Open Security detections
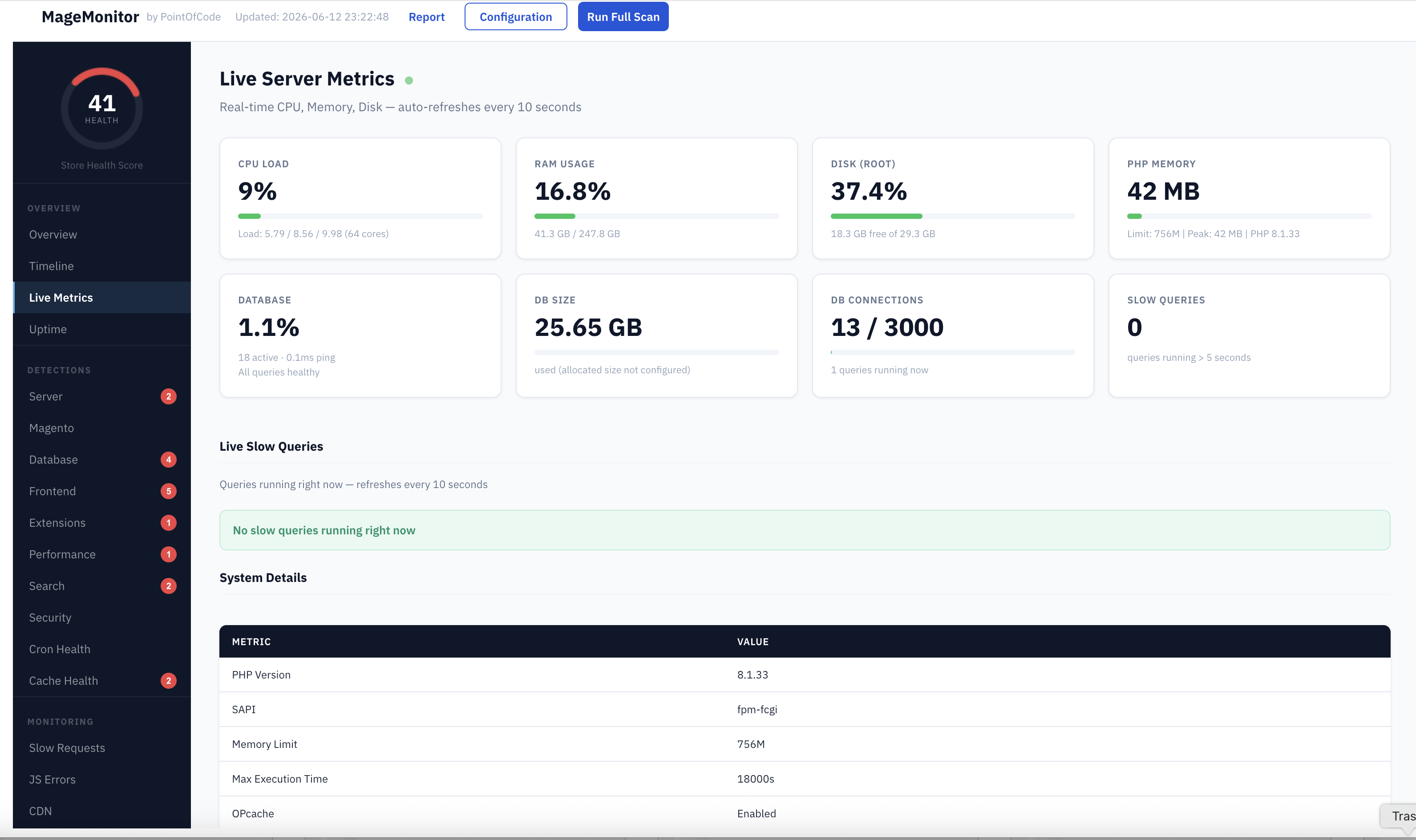The image size is (1416, 840). click(x=102, y=618)
